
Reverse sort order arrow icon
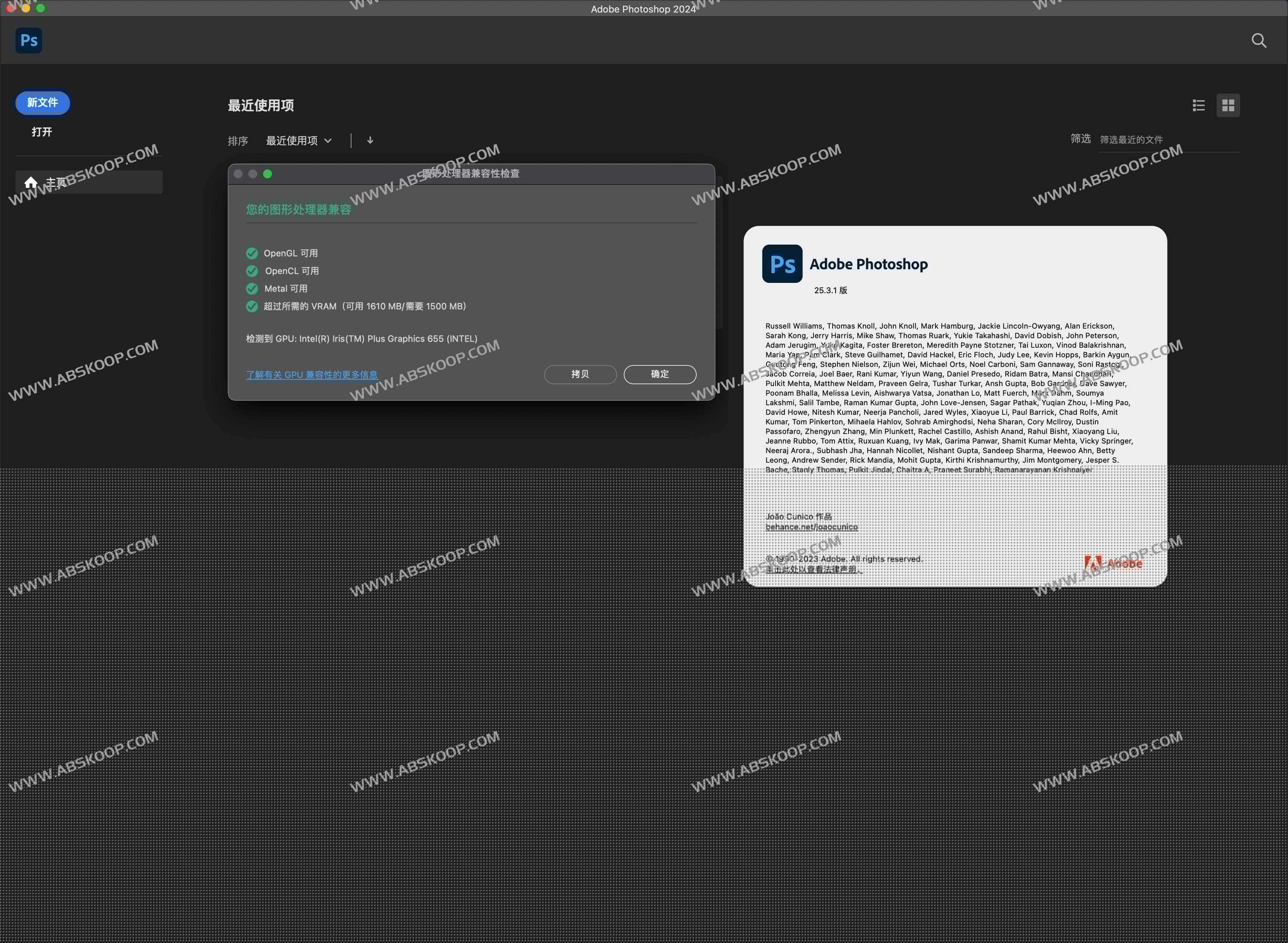[x=370, y=140]
